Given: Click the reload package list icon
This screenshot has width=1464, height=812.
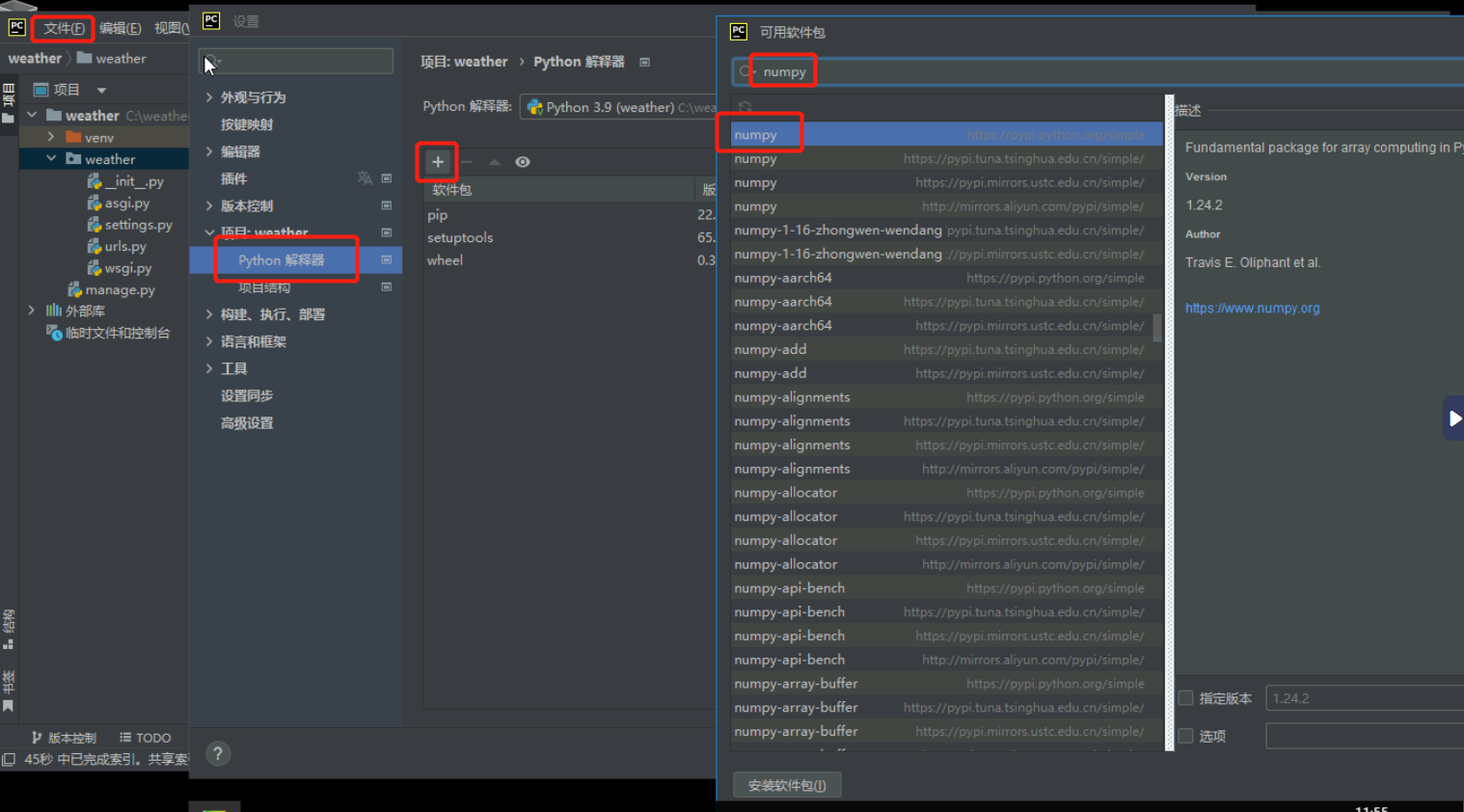Looking at the screenshot, I should point(745,107).
